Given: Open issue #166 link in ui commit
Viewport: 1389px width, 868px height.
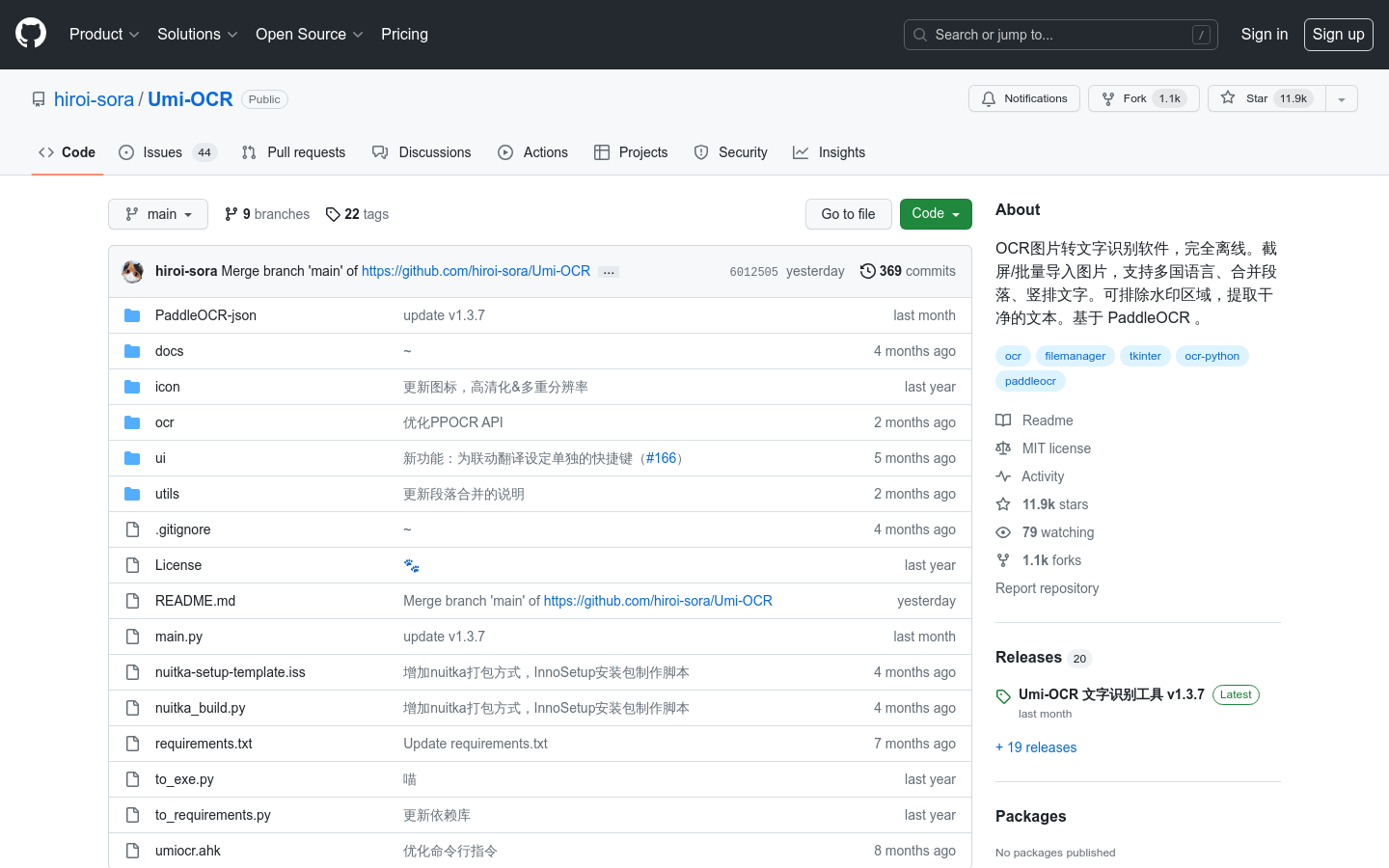Looking at the screenshot, I should tap(661, 458).
